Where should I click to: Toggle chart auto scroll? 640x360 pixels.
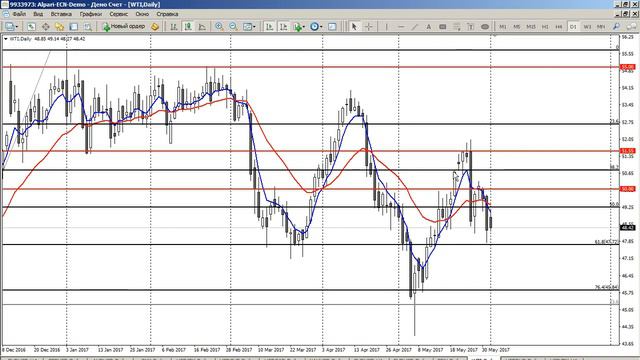coord(269,27)
